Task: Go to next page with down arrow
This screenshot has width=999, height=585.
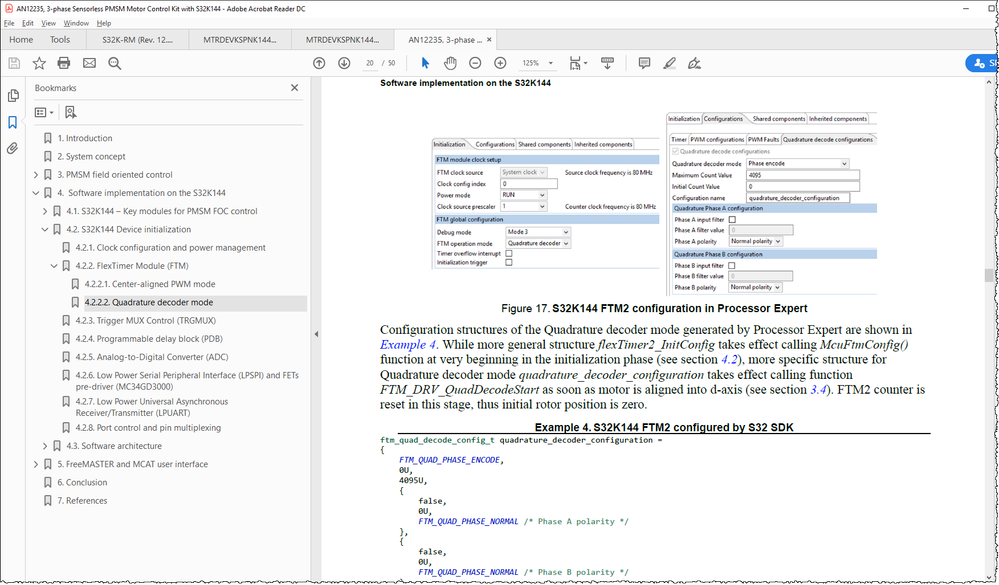Action: pos(344,63)
